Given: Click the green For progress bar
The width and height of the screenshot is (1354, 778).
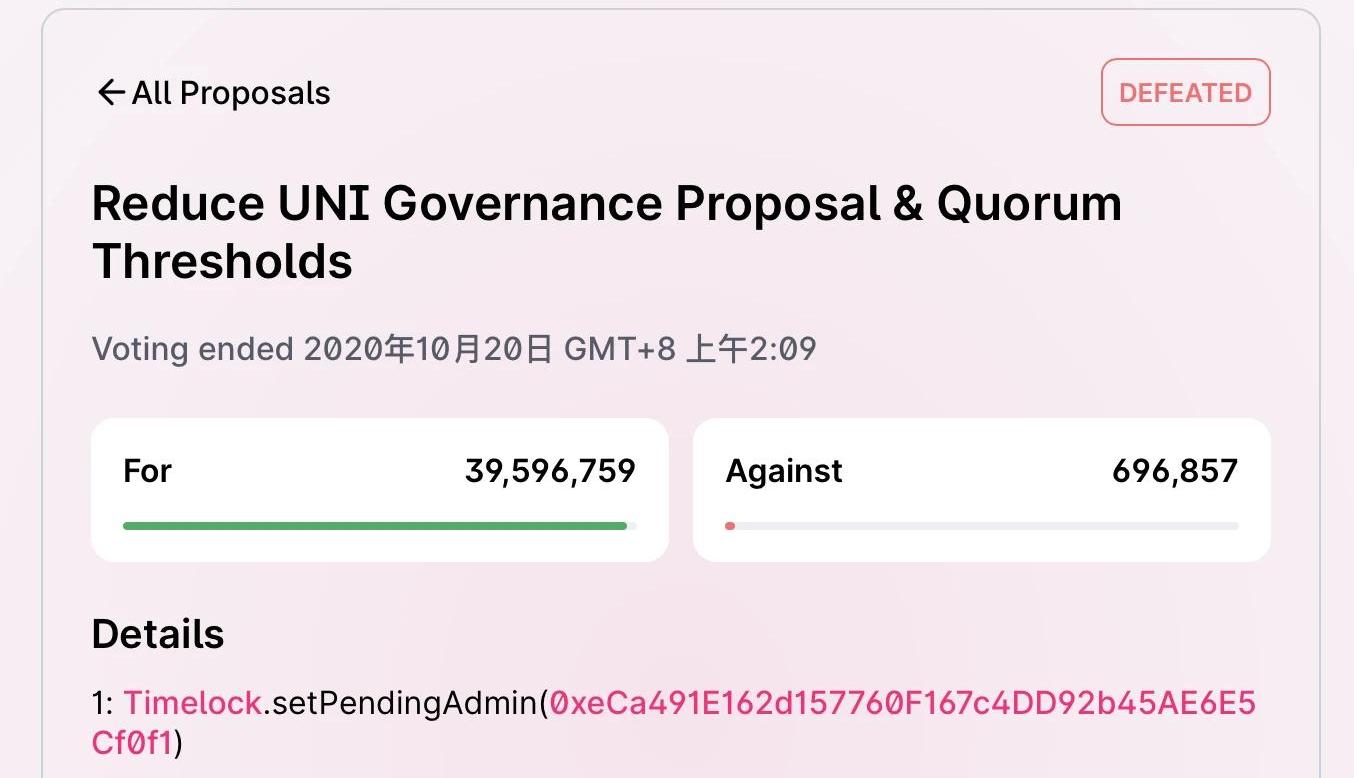Looking at the screenshot, I should [374, 525].
